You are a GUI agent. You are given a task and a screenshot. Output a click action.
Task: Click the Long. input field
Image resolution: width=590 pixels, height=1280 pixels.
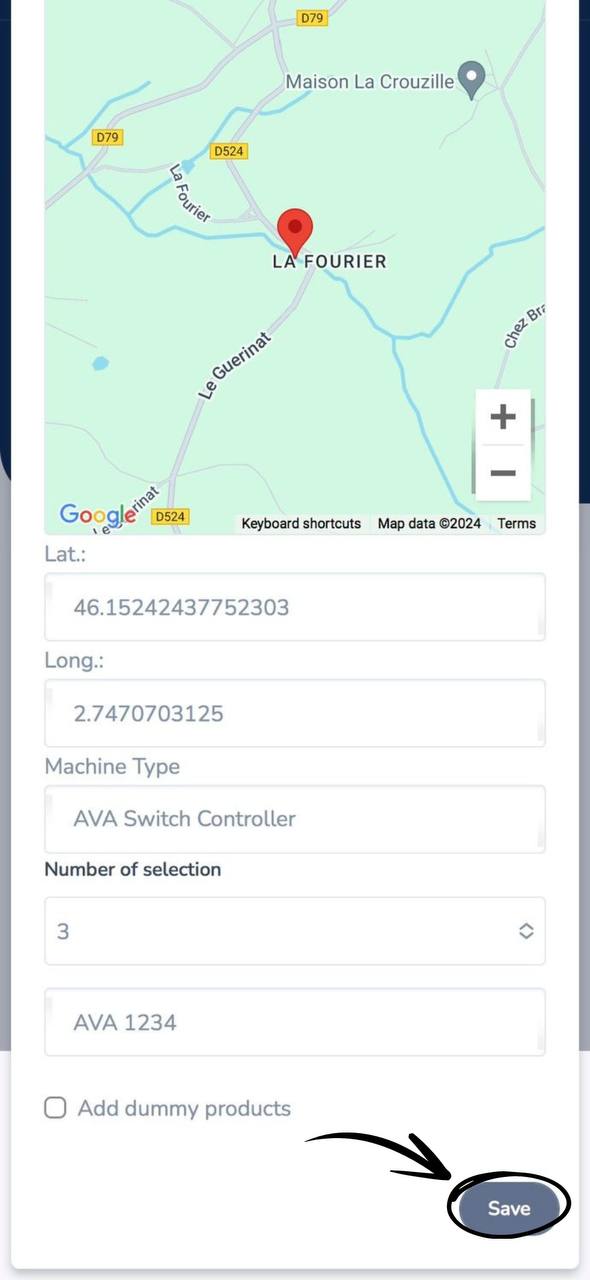[x=295, y=713]
